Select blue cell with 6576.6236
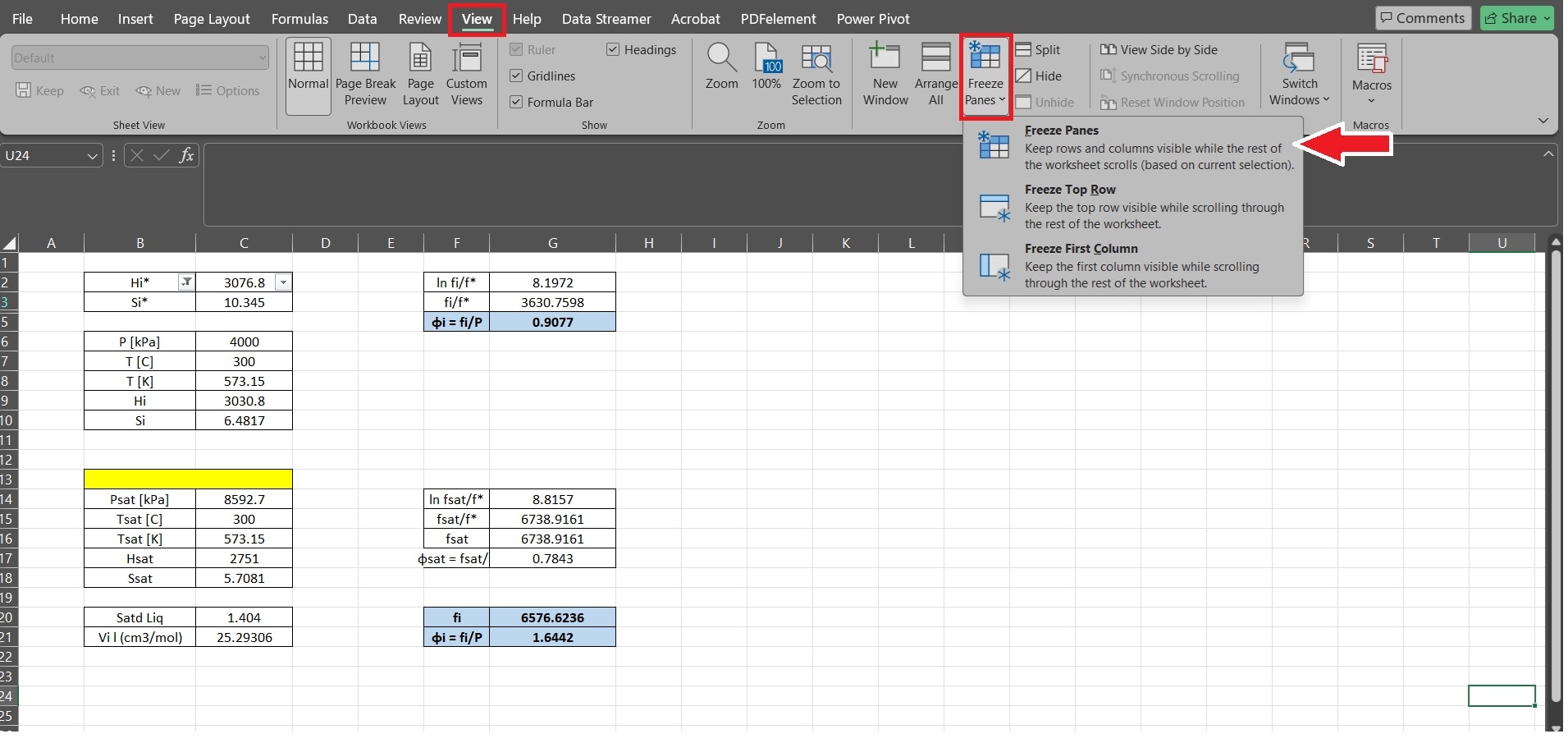The image size is (1568, 743). coord(552,617)
